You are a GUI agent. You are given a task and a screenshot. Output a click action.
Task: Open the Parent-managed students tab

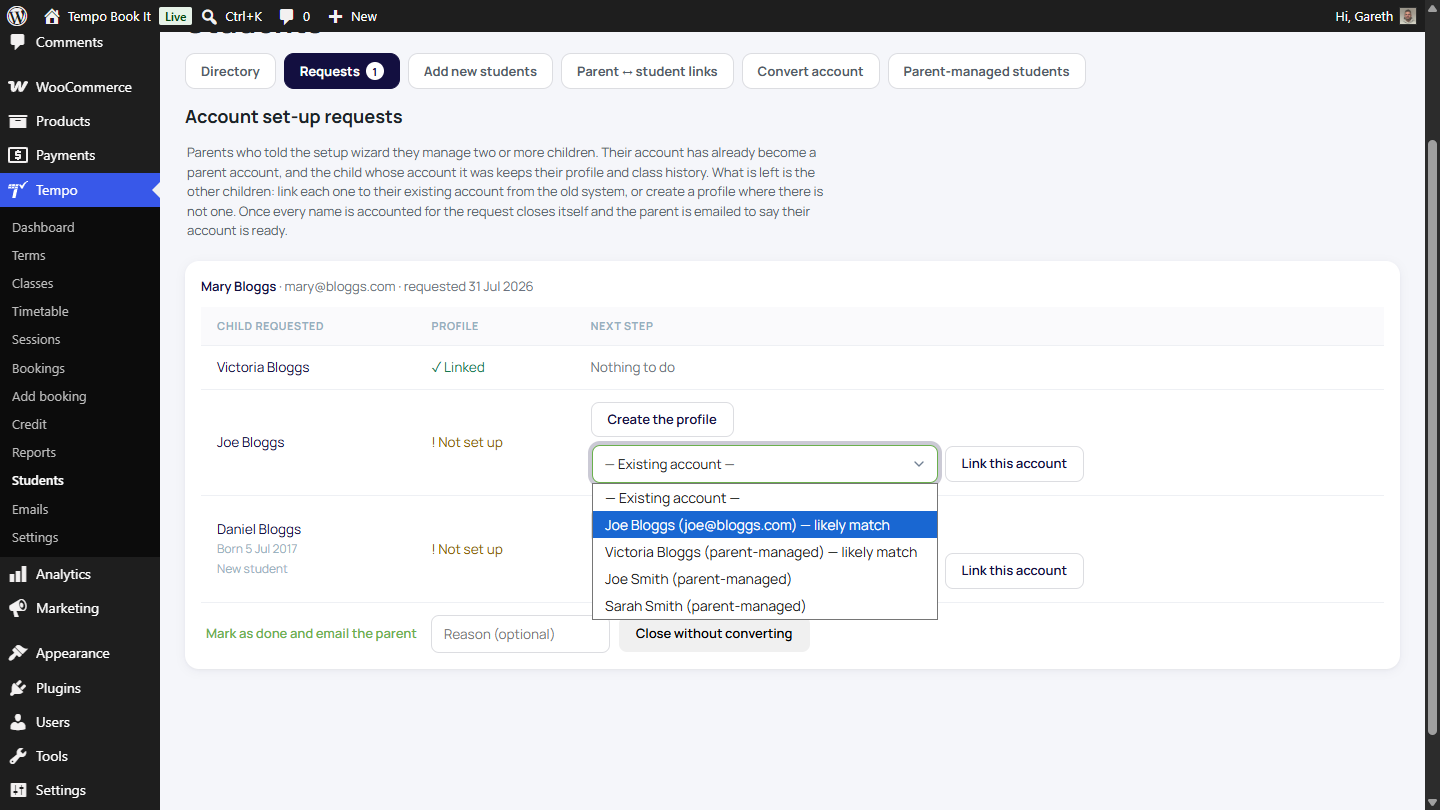pyautogui.click(x=986, y=71)
